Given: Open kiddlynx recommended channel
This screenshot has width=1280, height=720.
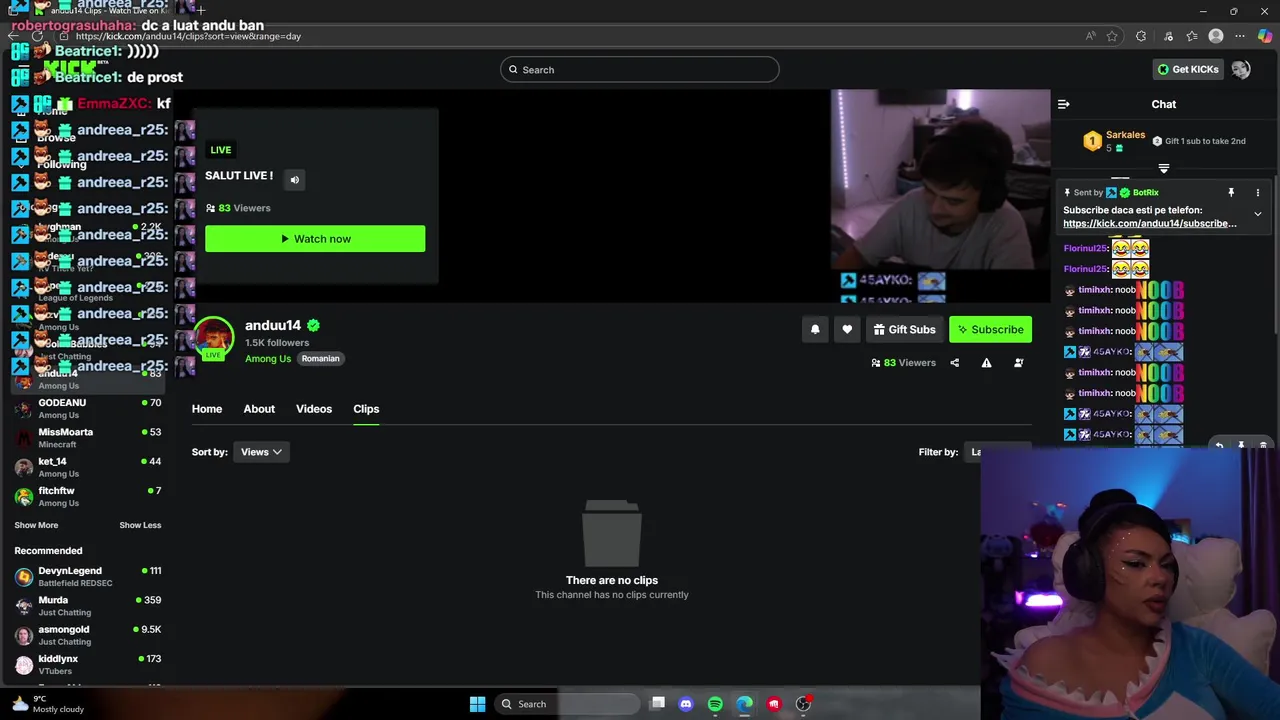Looking at the screenshot, I should (88, 664).
